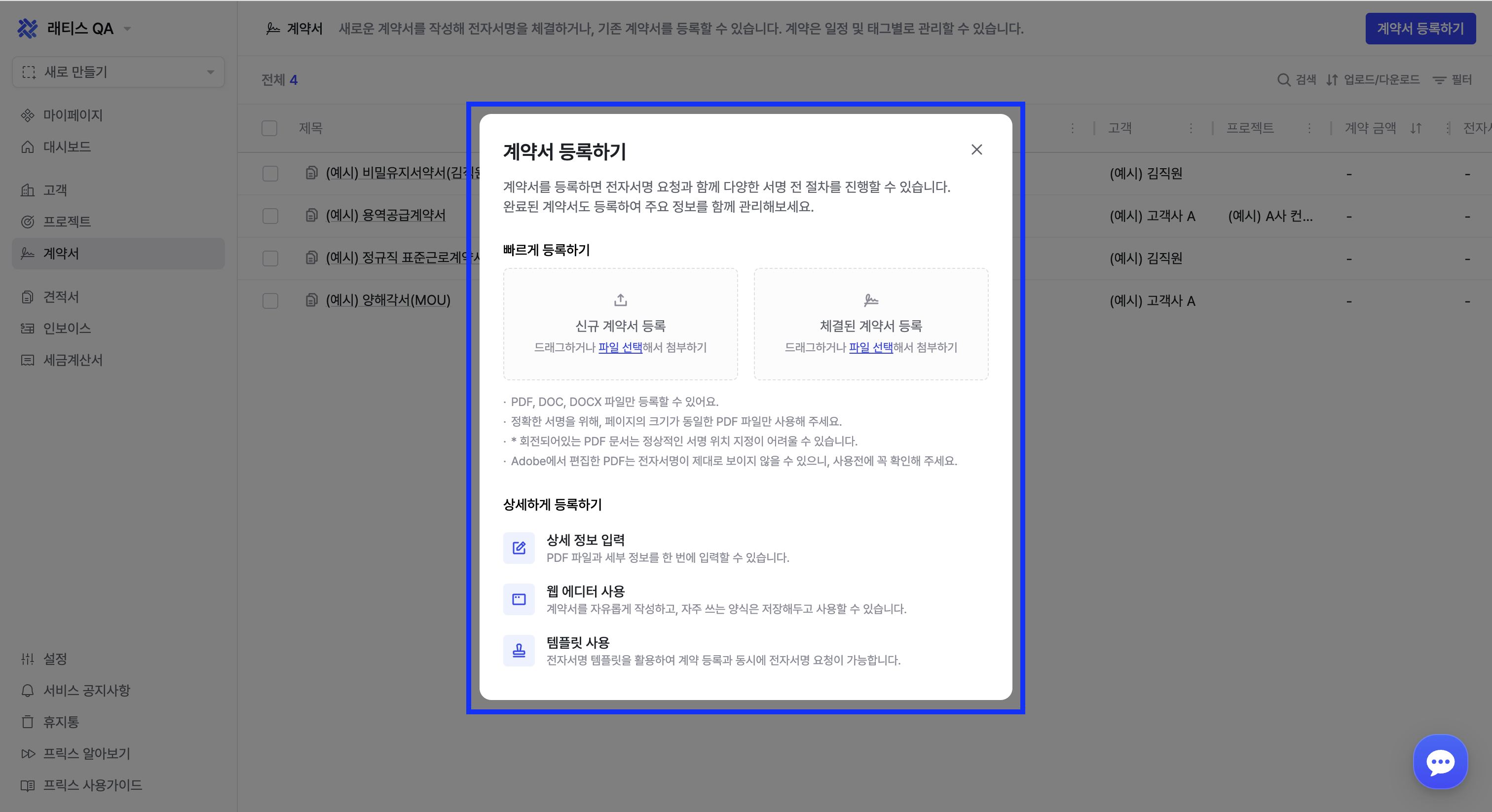Open the 래티스 QA workspace dropdown
Viewport: 1492px width, 812px height.
click(127, 29)
